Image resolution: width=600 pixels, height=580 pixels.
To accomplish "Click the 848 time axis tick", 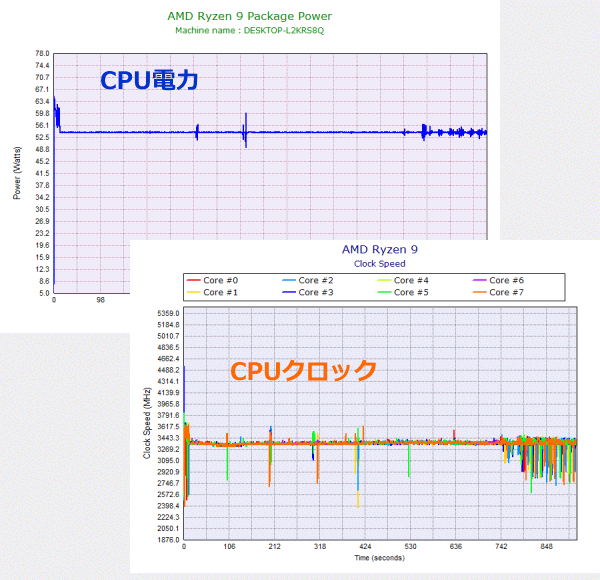I will point(546,546).
